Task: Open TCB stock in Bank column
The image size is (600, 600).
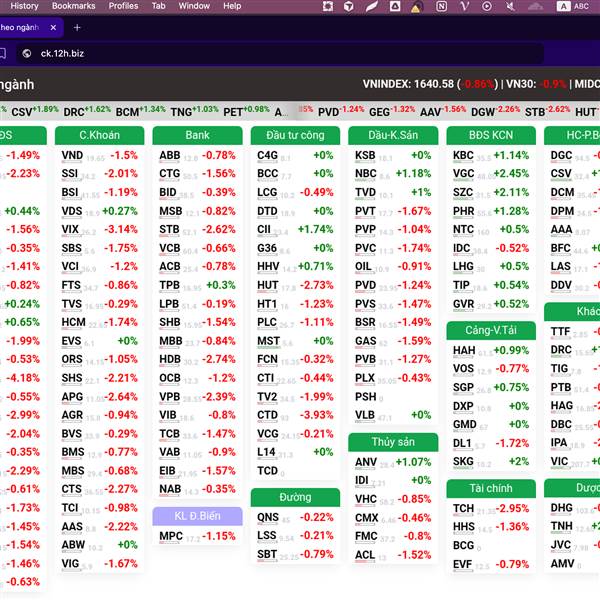Action: pos(197,434)
